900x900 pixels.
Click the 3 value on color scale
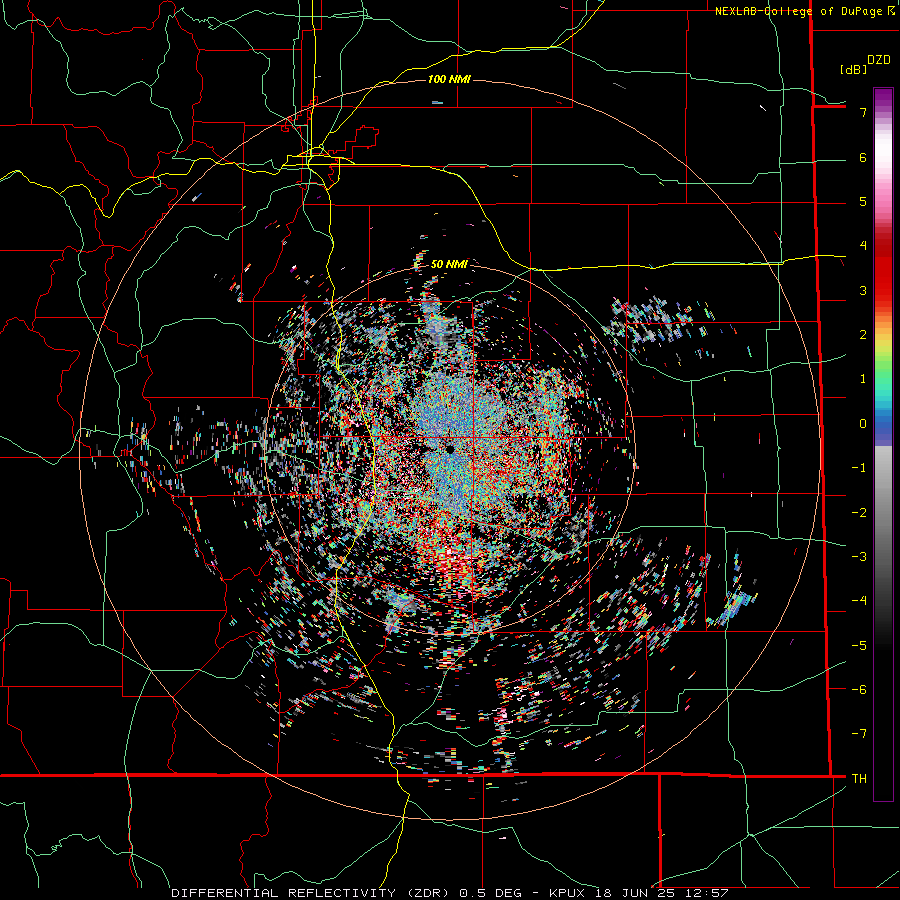pyautogui.click(x=863, y=290)
